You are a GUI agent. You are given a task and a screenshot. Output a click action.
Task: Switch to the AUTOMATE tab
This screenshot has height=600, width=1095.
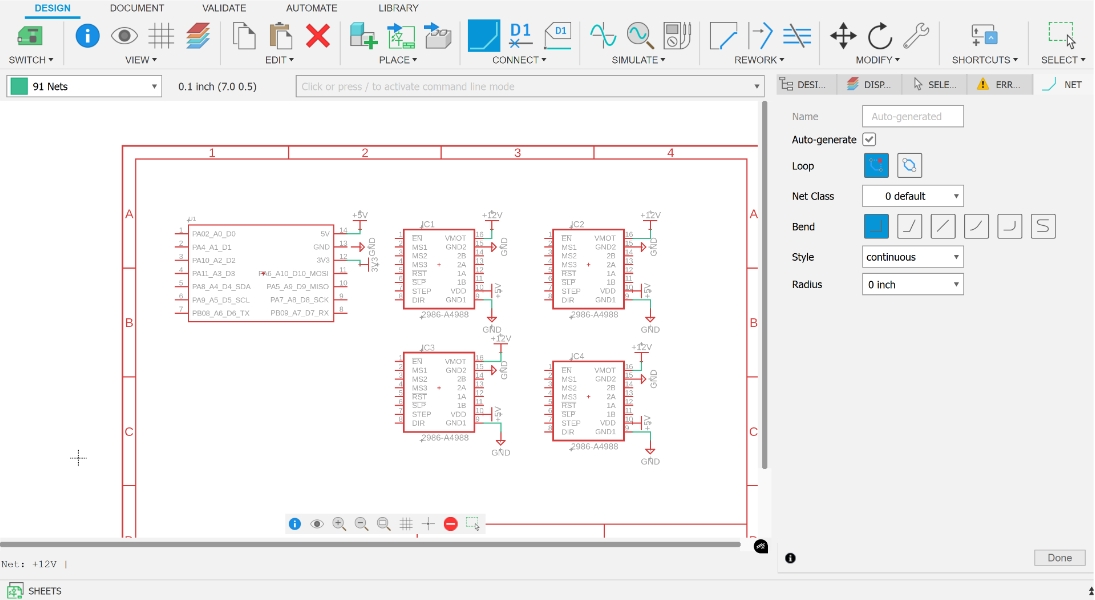tap(311, 8)
